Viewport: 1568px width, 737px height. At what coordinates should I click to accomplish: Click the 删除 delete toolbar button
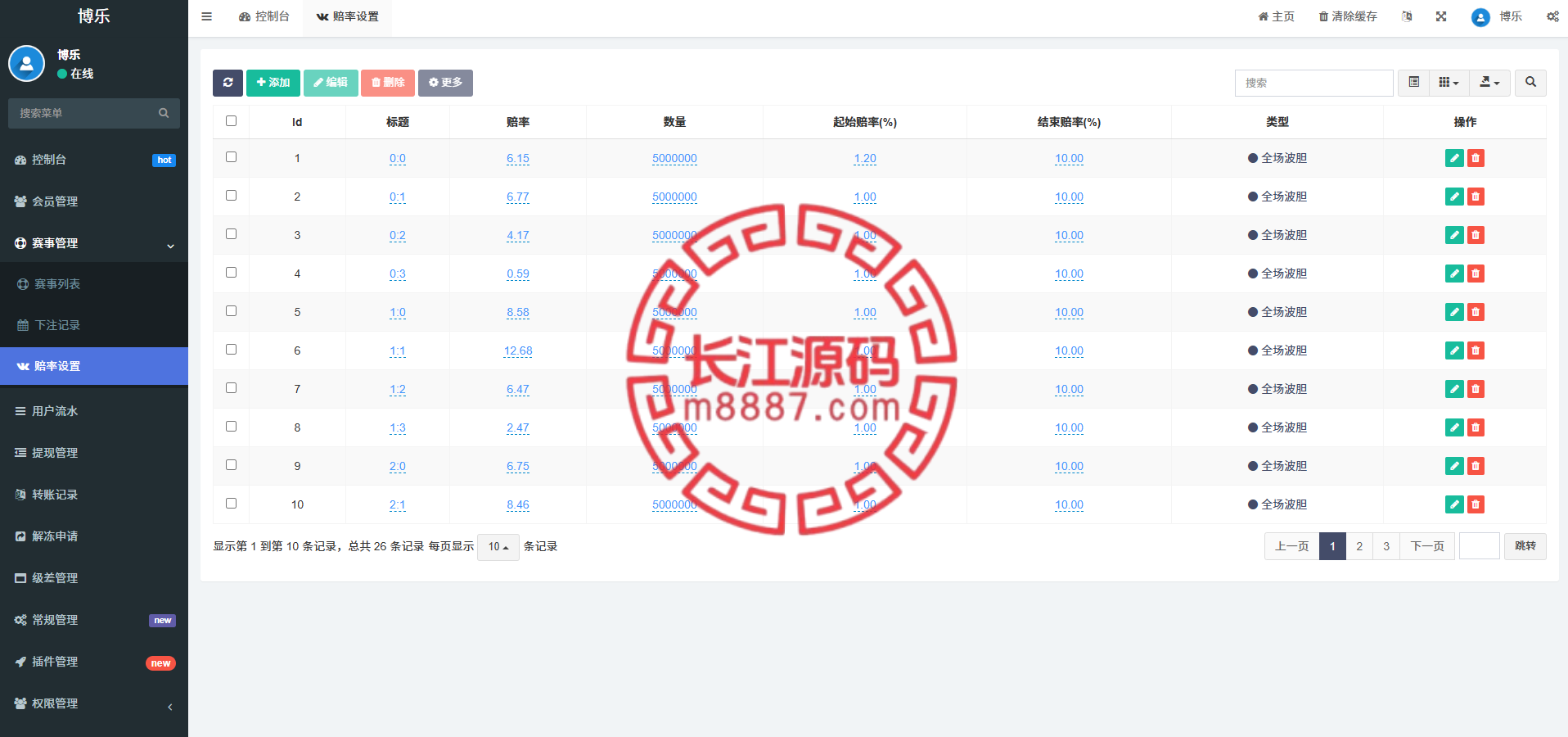(388, 83)
